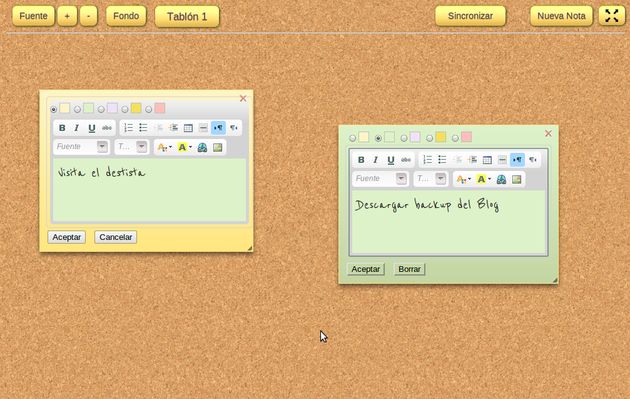The height and width of the screenshot is (399, 630).
Task: Set left-to-right direction in Descargar backup note
Action: coord(518,160)
